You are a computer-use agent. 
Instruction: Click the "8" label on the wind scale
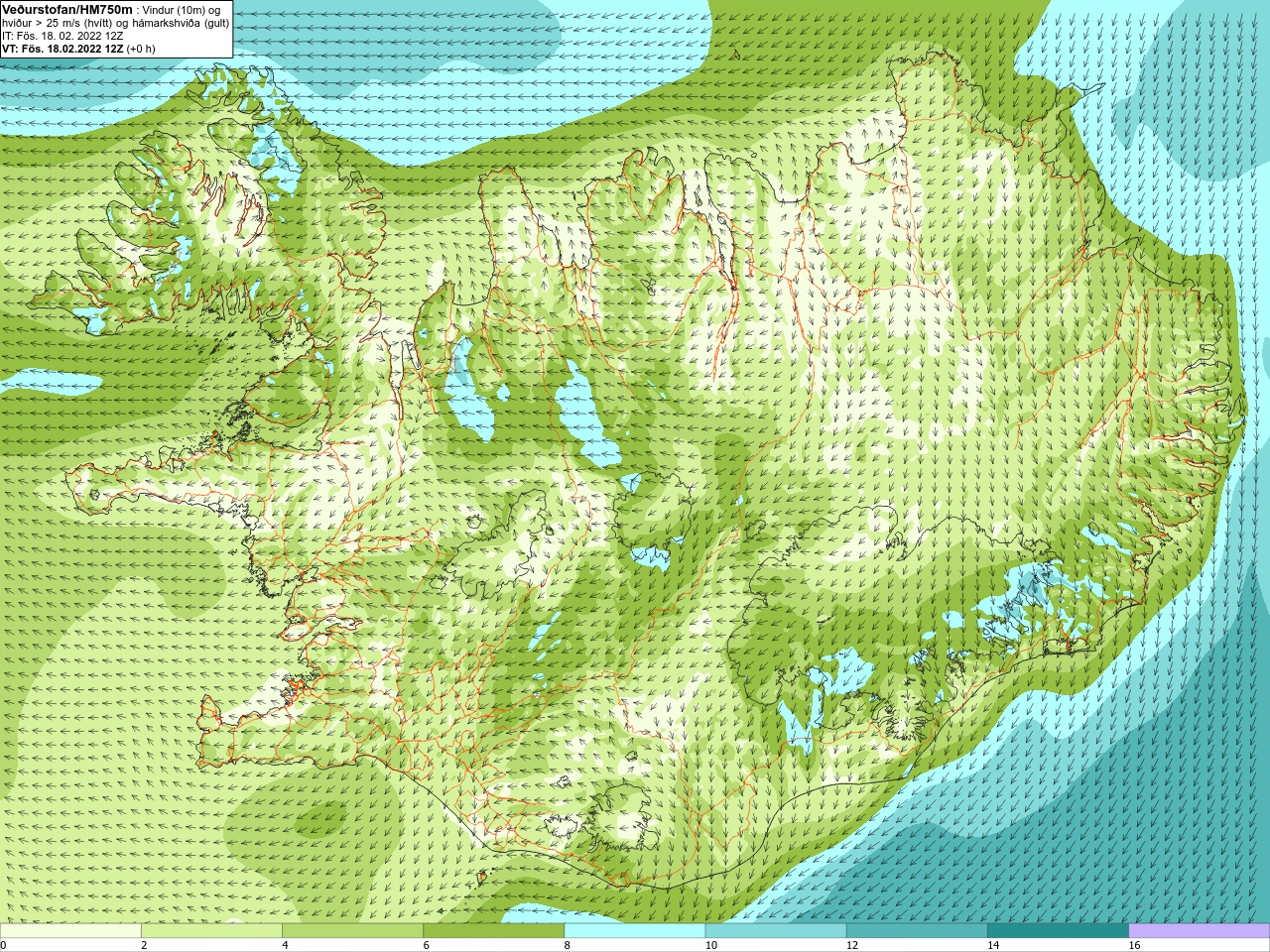tap(568, 945)
